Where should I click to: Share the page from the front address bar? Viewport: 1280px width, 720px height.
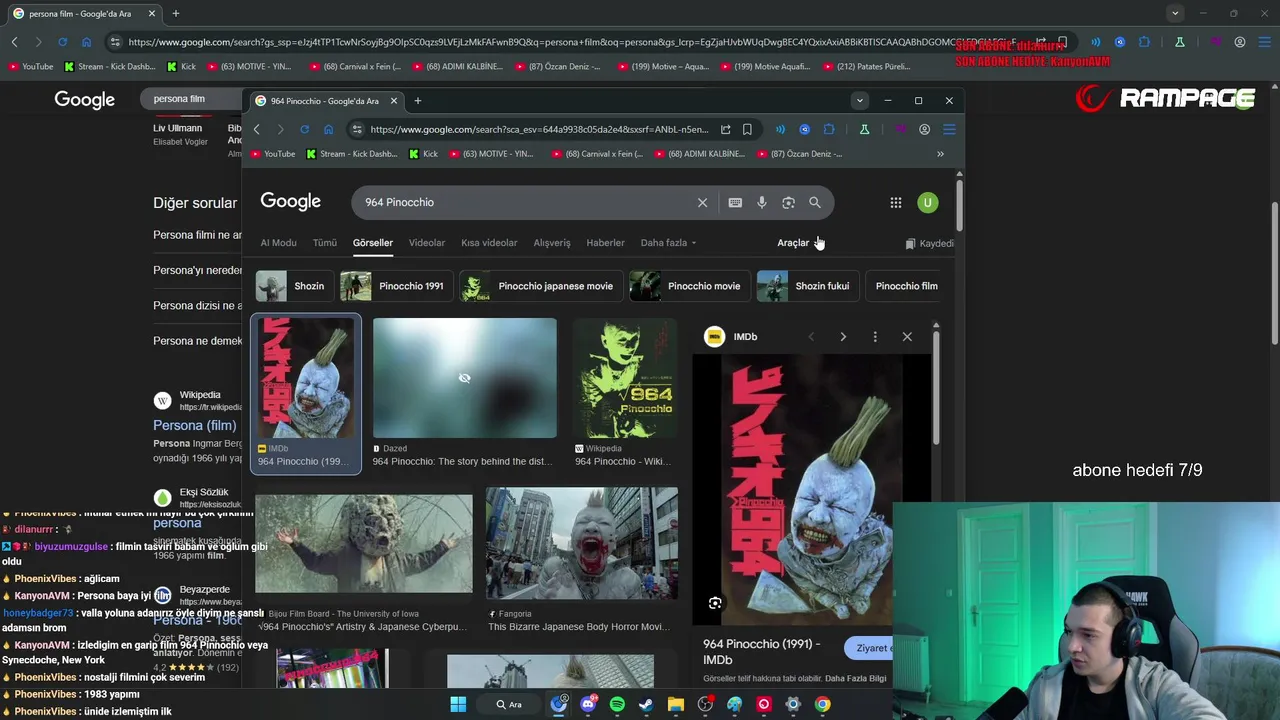[725, 129]
